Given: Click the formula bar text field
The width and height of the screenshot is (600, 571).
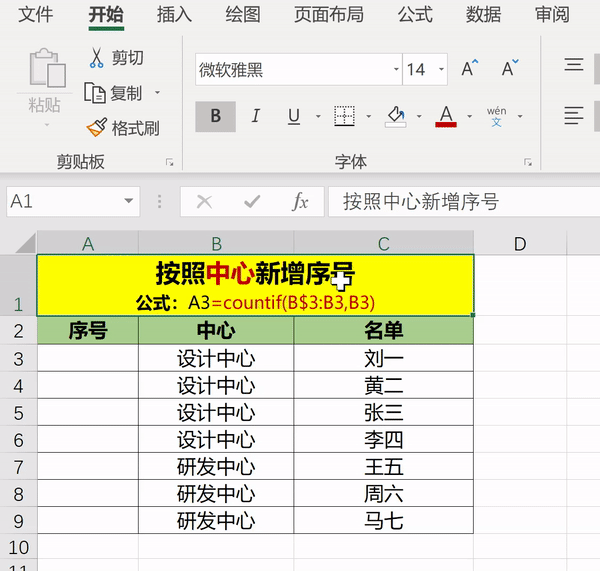Looking at the screenshot, I should pos(464,201).
